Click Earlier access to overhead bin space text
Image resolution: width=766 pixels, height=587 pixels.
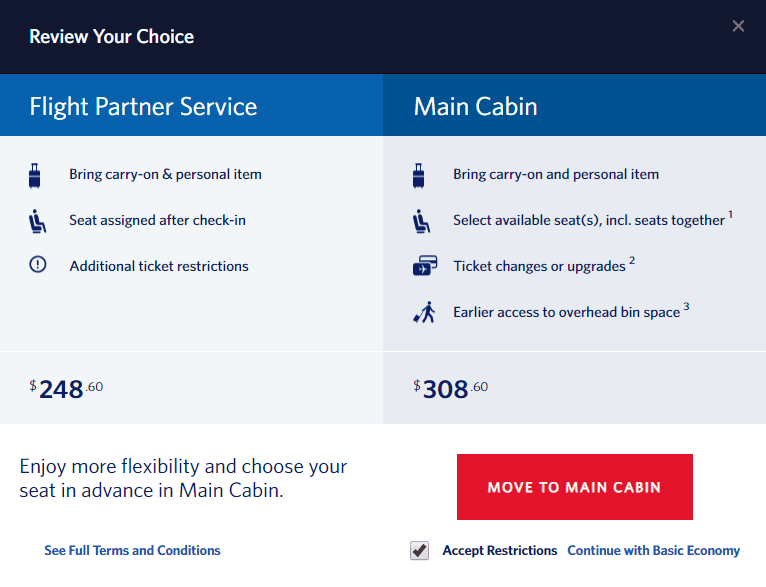[567, 312]
